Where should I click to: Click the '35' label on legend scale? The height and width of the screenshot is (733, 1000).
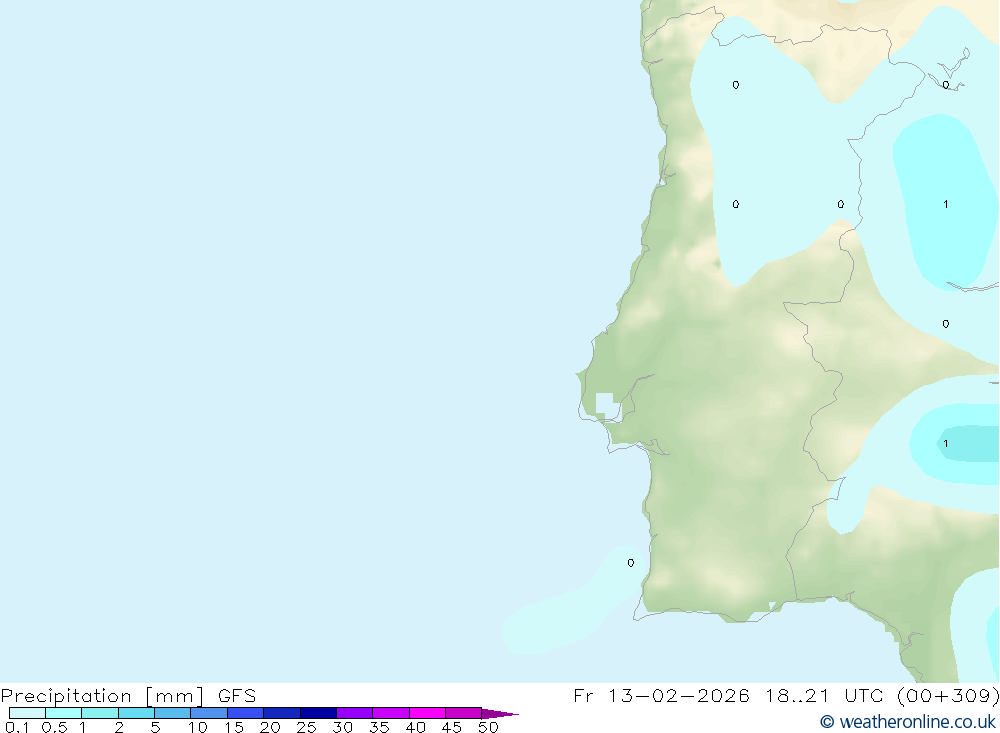click(x=379, y=727)
